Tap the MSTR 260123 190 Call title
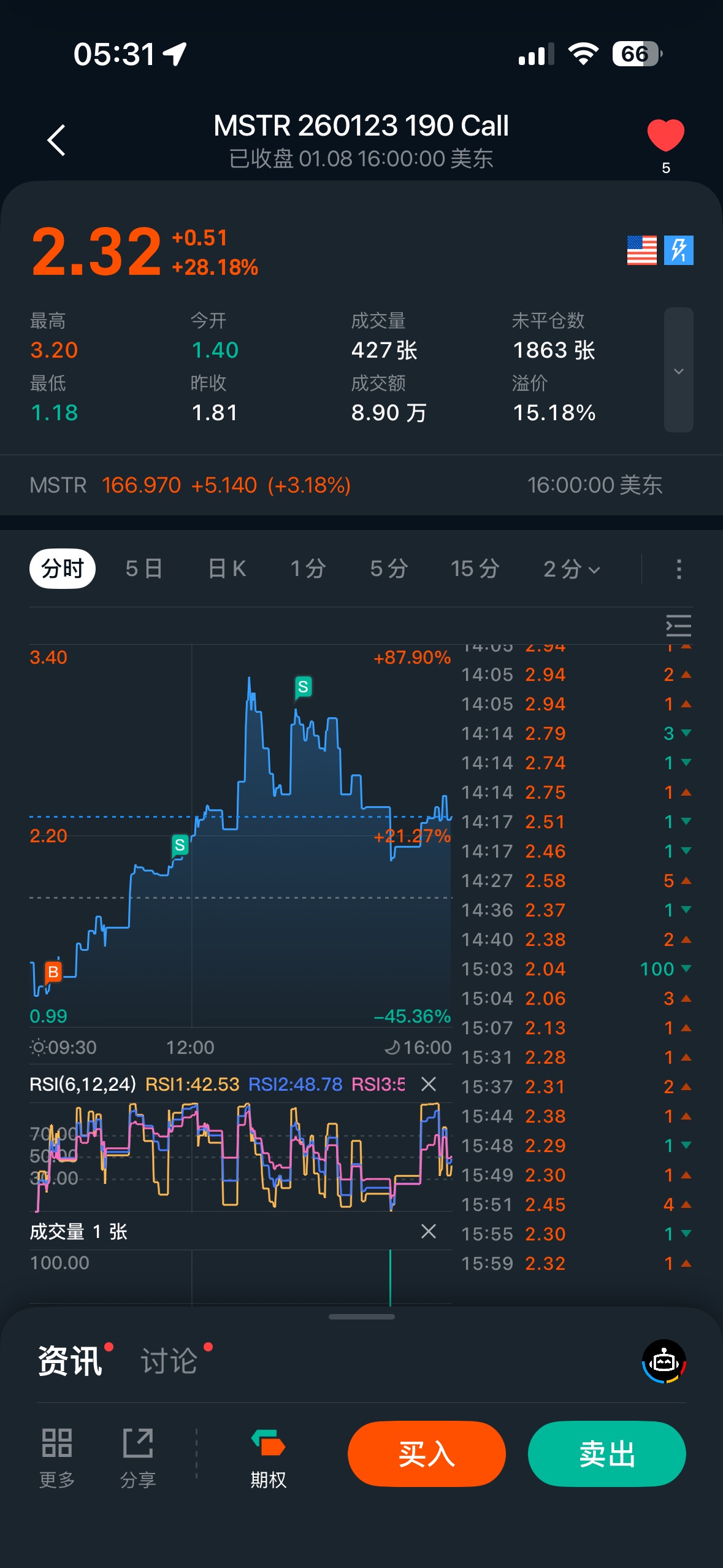Screen dimensions: 723x1568 coord(361,126)
